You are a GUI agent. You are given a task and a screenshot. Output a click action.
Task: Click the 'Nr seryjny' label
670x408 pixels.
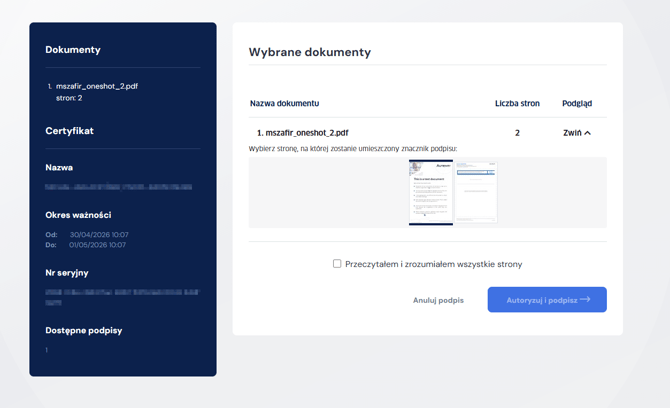point(67,273)
